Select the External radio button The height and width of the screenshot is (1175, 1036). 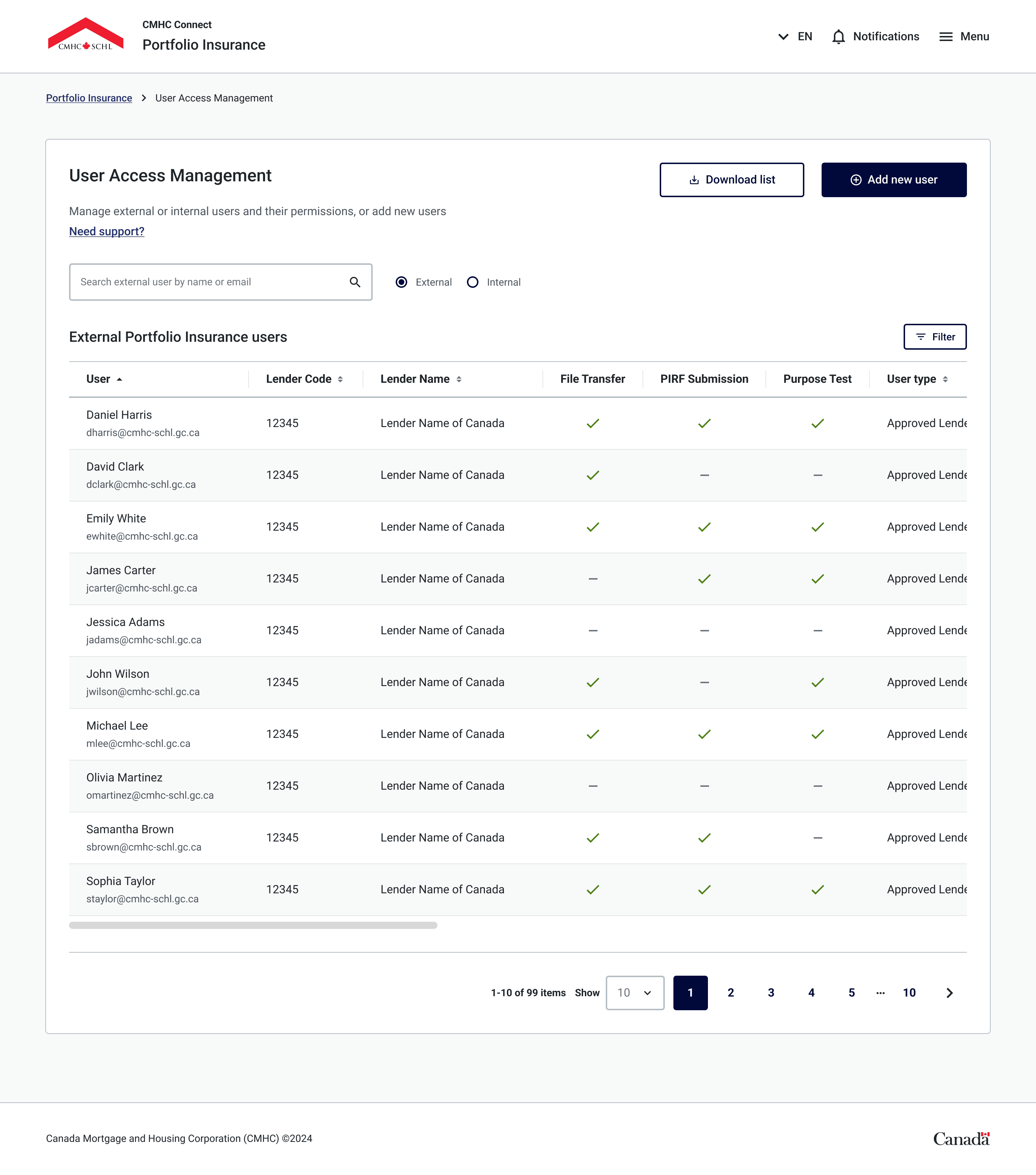[x=401, y=282]
